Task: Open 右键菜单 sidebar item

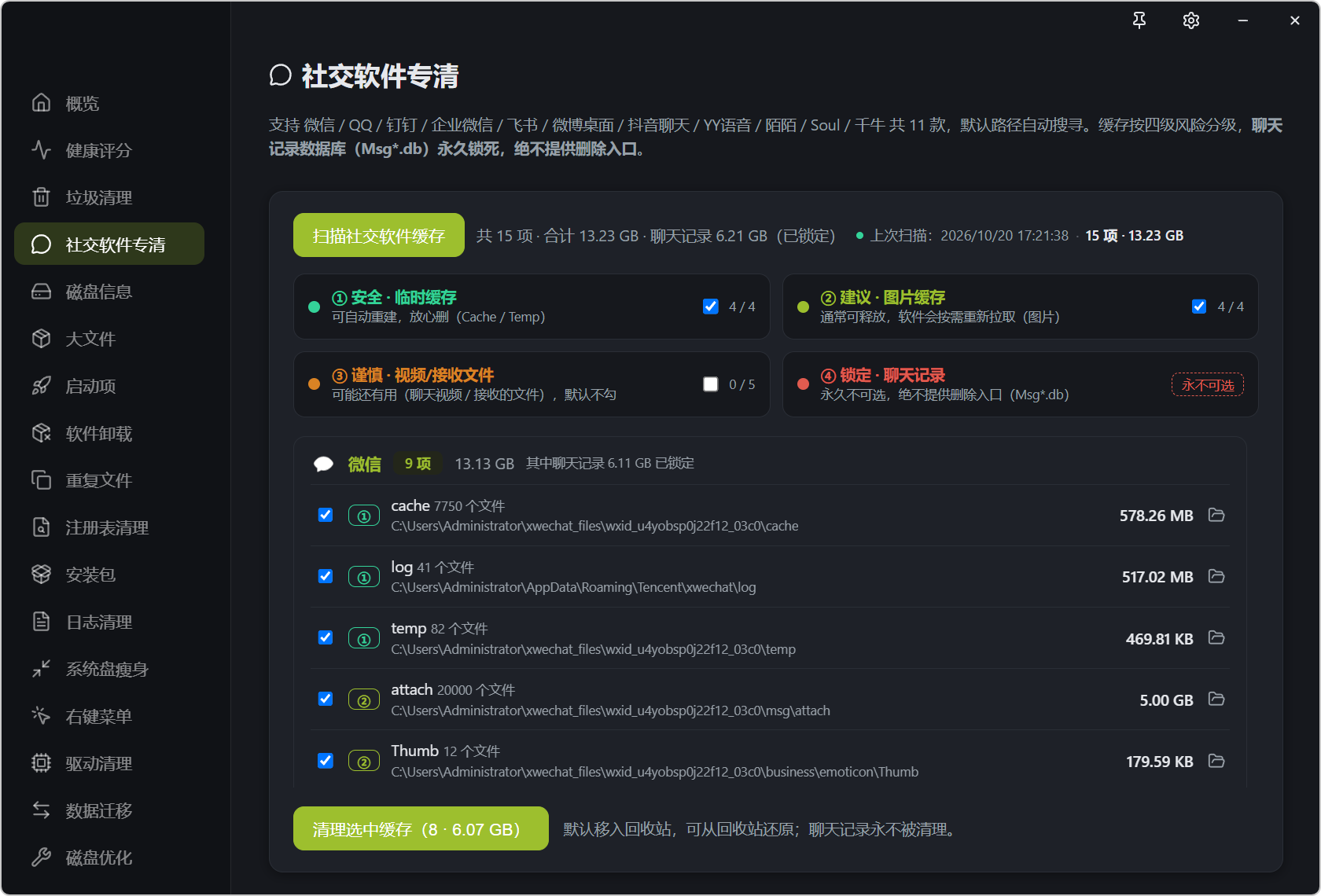Action: [x=109, y=716]
